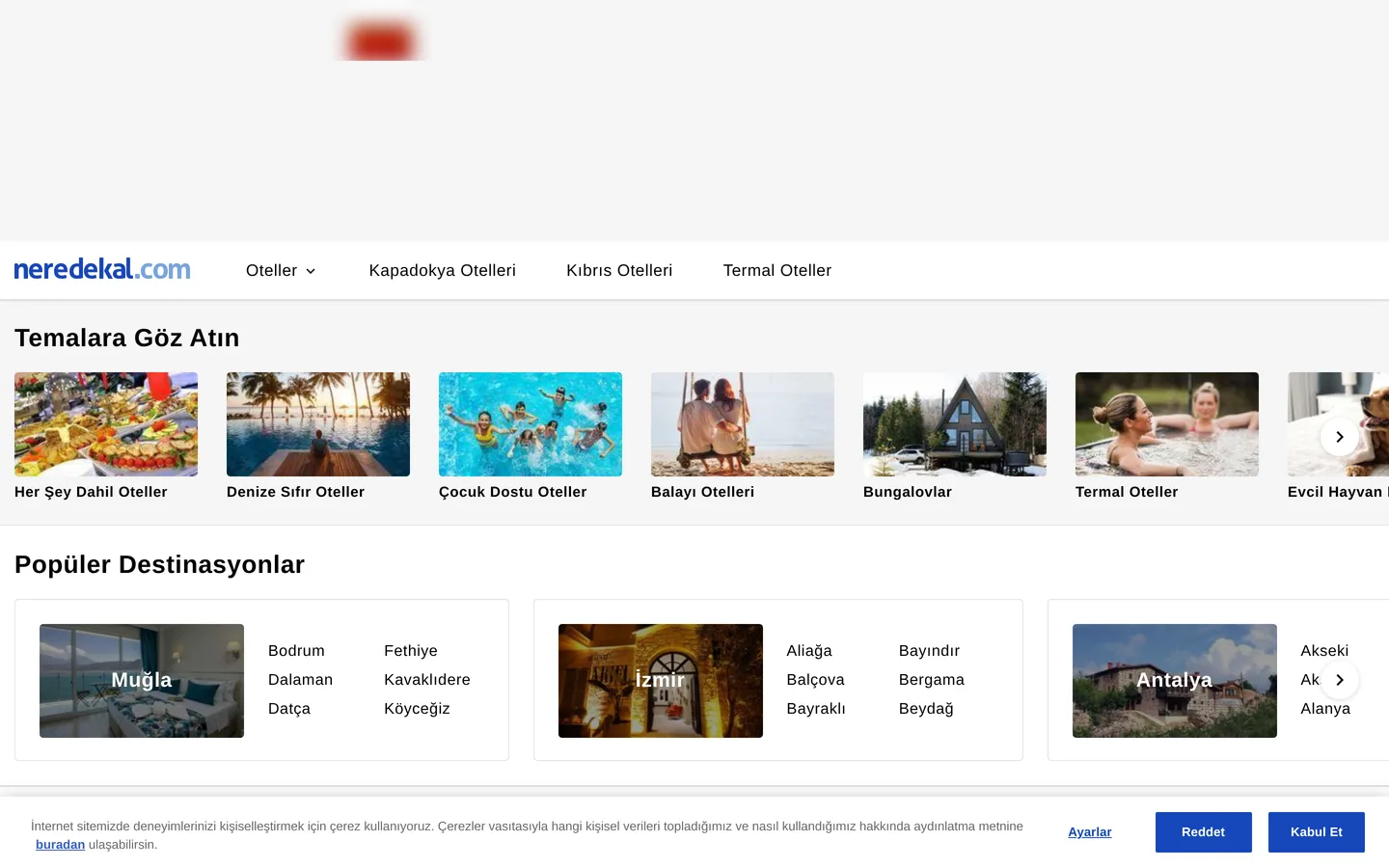Click the Çocuk Dostu Oteller caption
This screenshot has width=1389, height=868.
pos(512,492)
